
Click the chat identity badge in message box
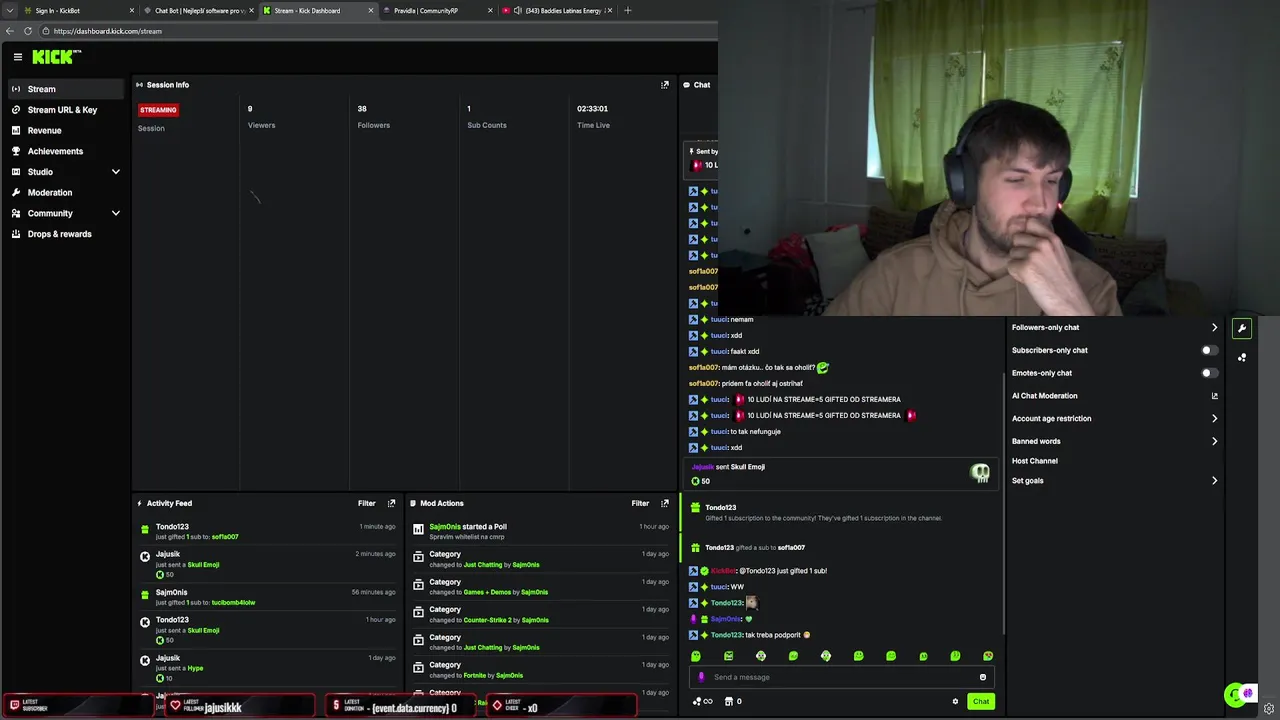[x=701, y=677]
